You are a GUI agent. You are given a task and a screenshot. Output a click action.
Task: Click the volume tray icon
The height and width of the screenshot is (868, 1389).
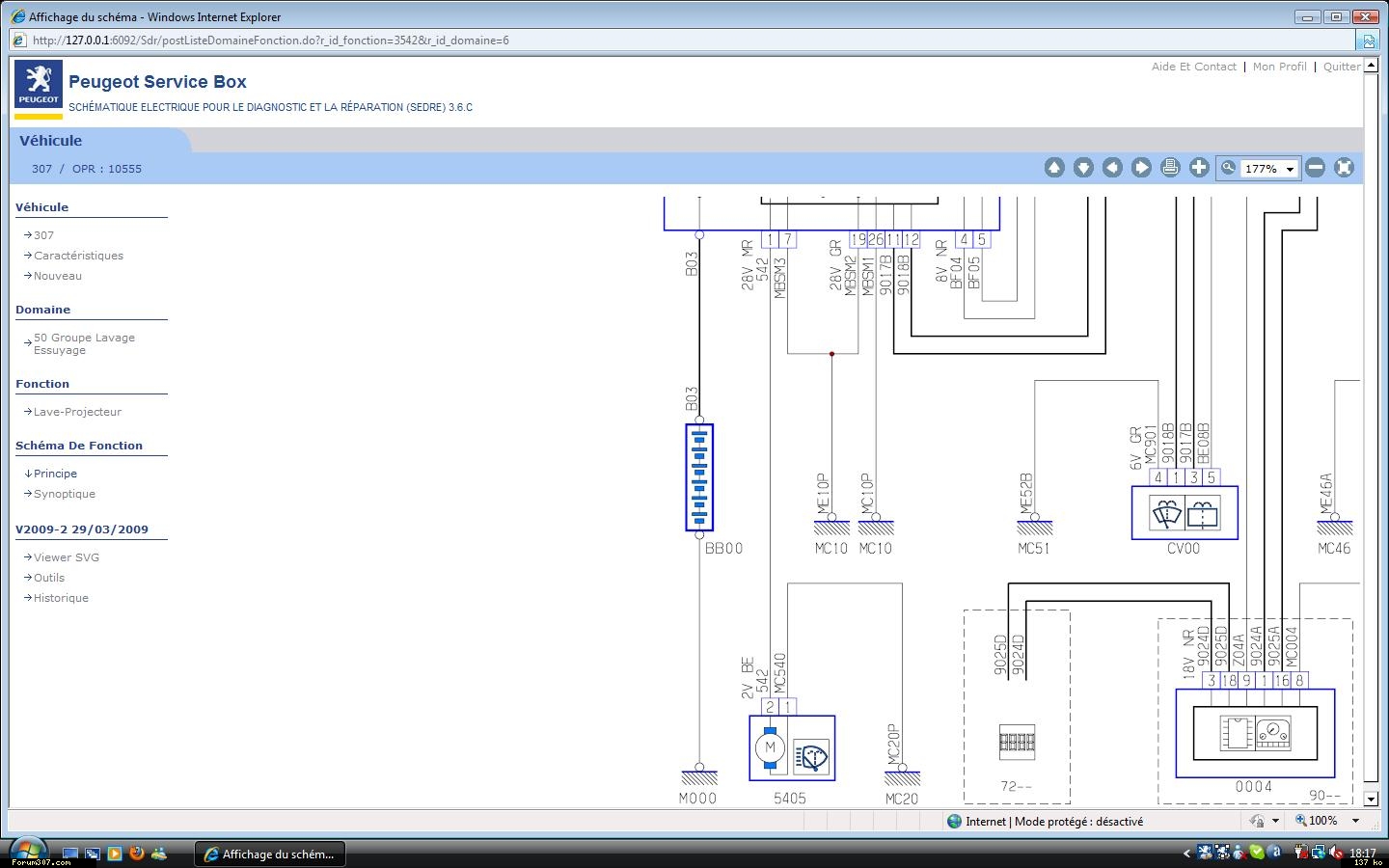tap(1336, 854)
